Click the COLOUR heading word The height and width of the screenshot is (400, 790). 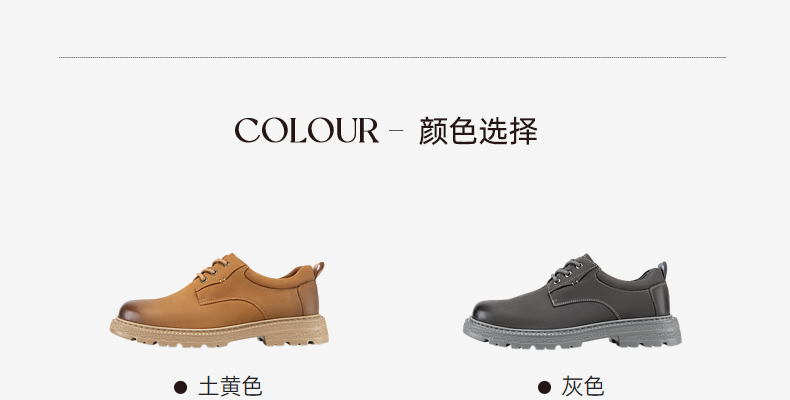click(306, 131)
